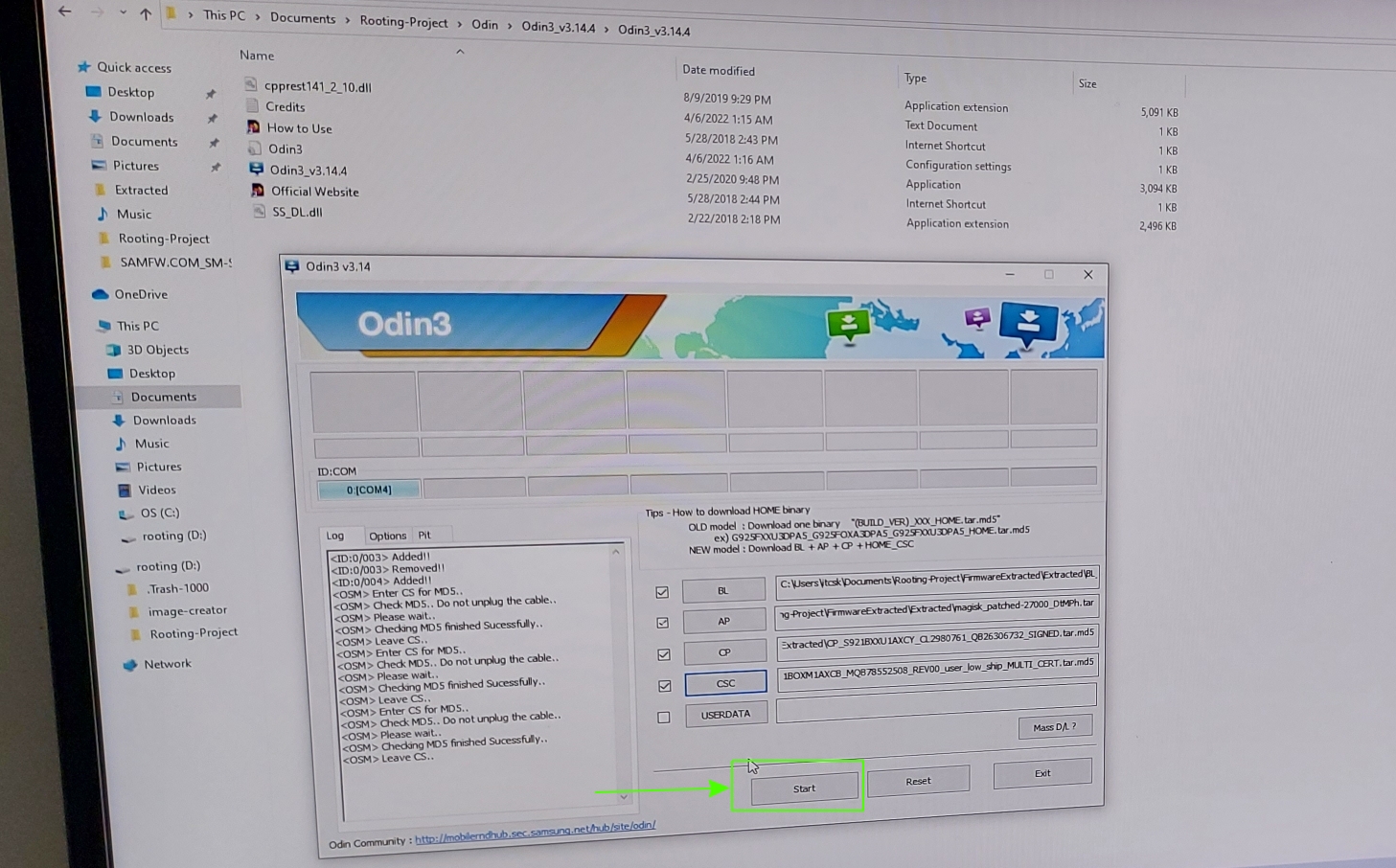Switch to the Options tab
Viewport: 1396px width, 868px height.
pyautogui.click(x=388, y=536)
